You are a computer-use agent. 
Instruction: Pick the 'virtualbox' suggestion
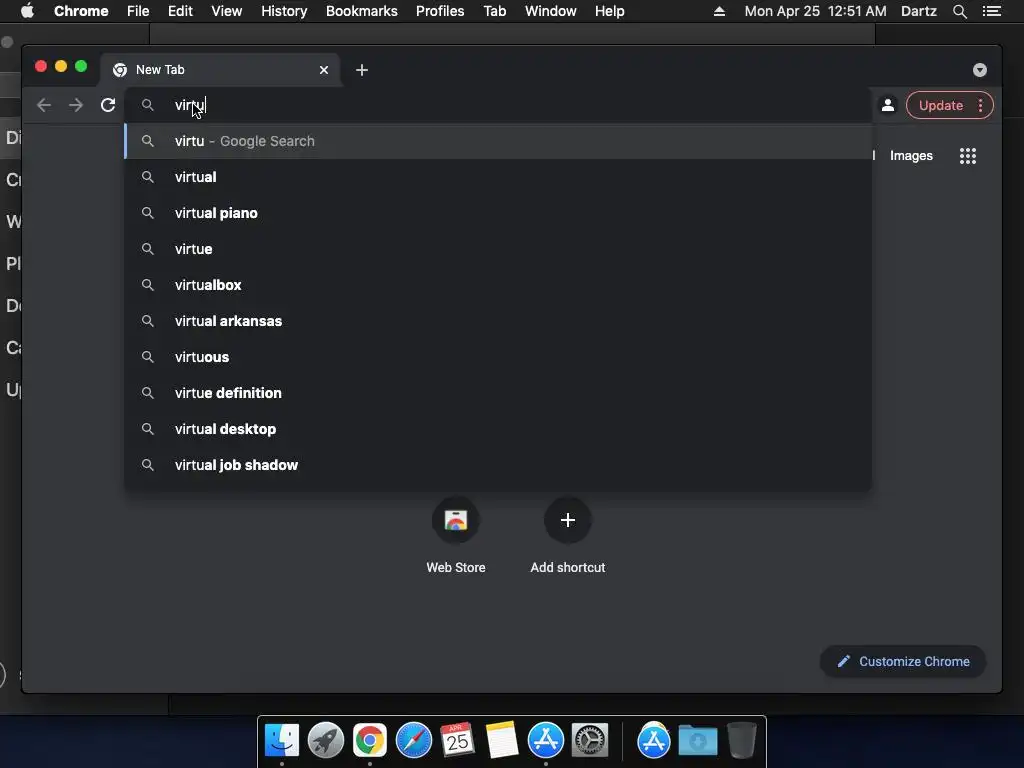pyautogui.click(x=498, y=285)
